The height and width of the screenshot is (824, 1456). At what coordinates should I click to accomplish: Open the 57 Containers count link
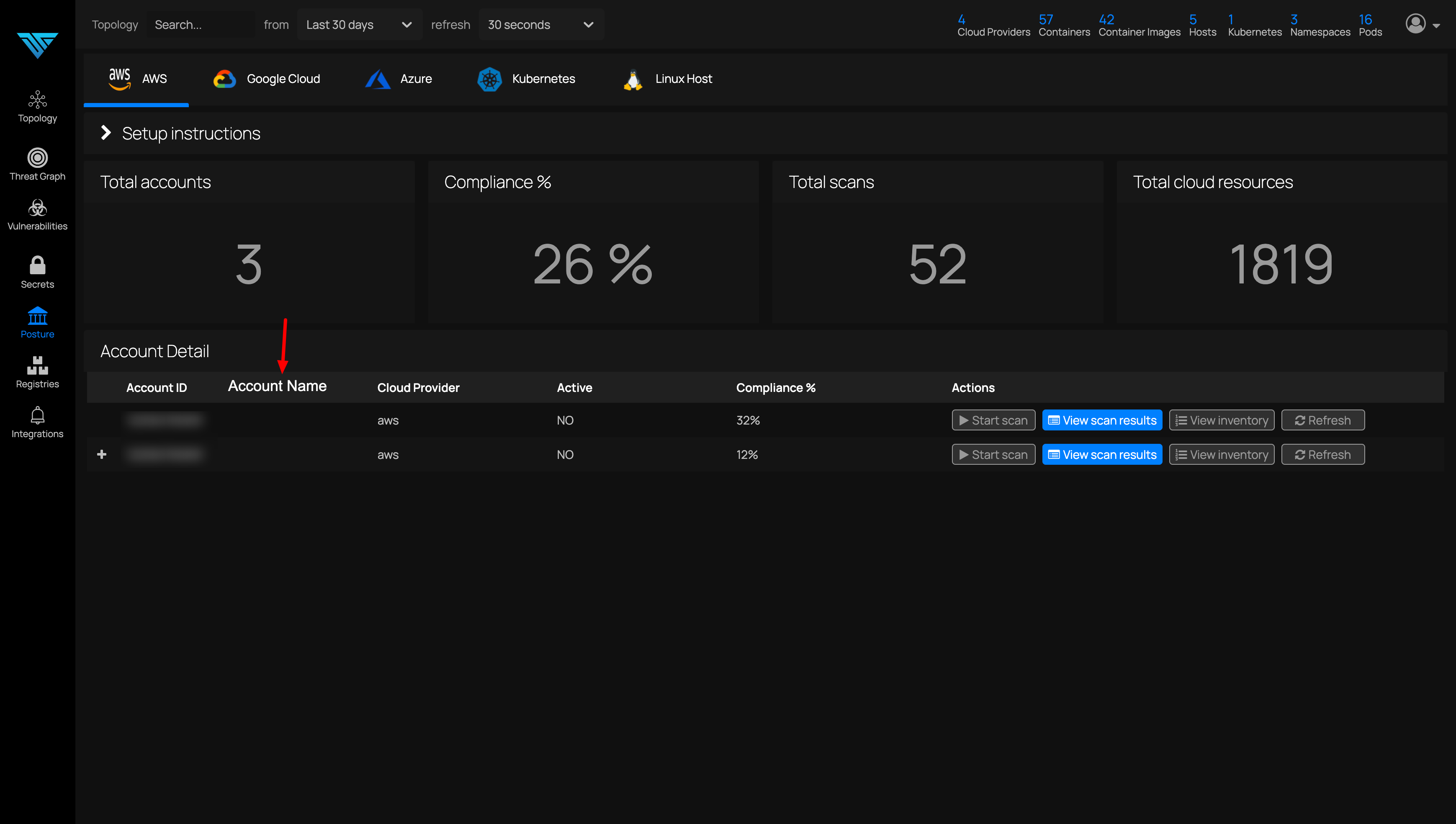(x=1063, y=24)
